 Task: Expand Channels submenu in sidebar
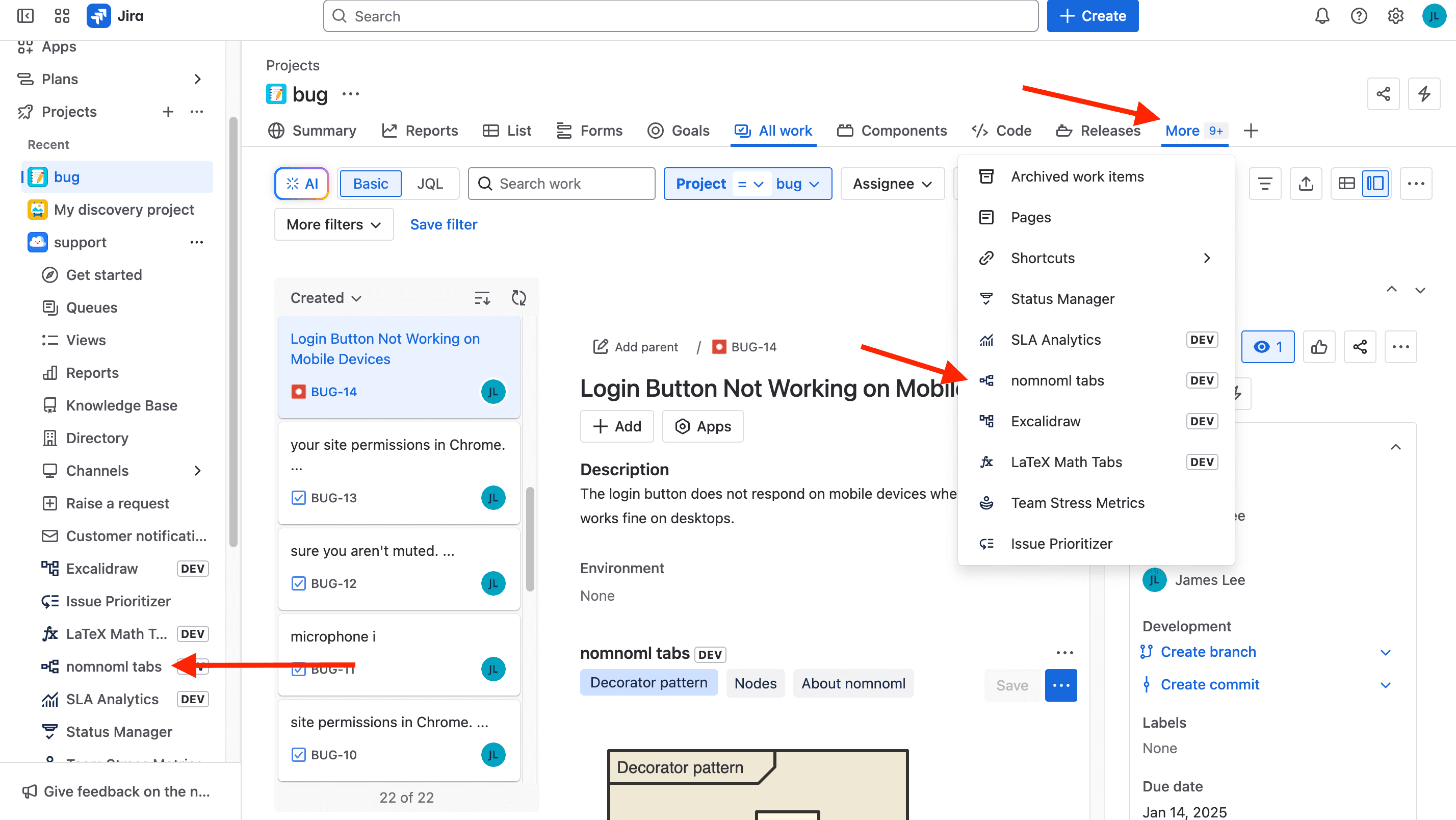tap(197, 471)
